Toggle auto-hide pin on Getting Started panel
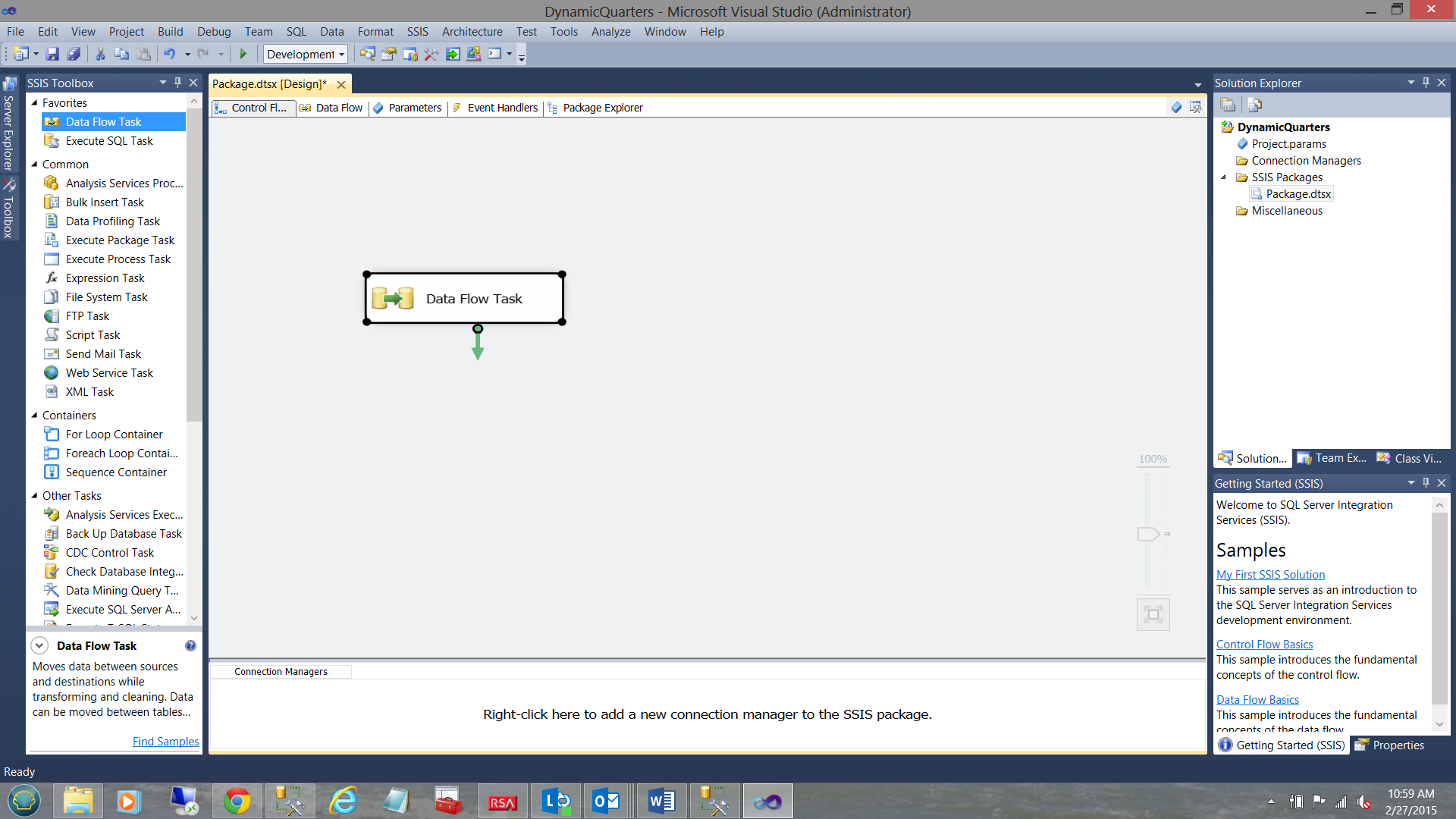This screenshot has width=1456, height=819. click(1426, 483)
